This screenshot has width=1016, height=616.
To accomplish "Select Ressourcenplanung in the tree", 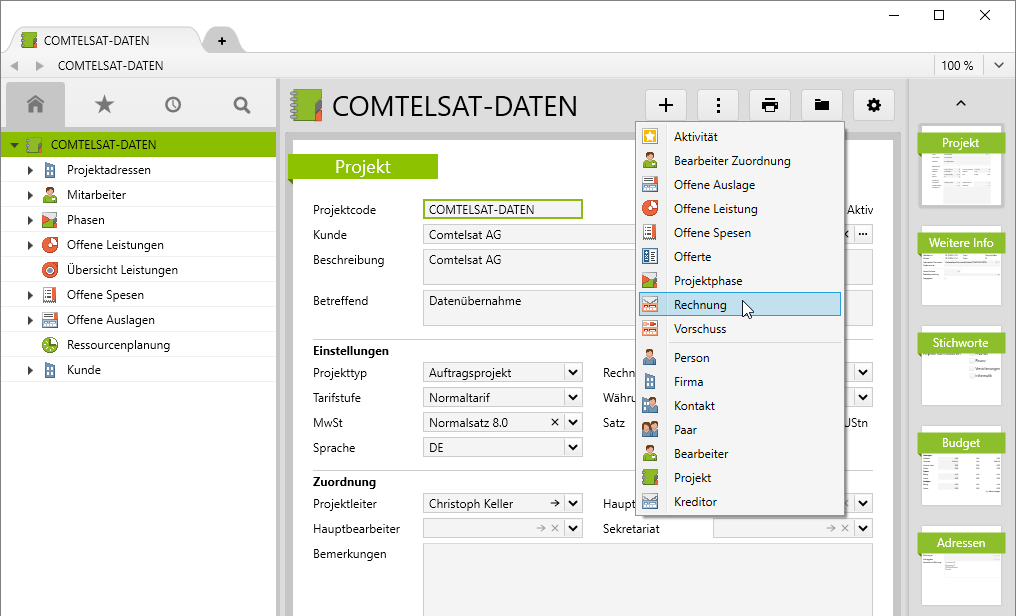I will [118, 345].
